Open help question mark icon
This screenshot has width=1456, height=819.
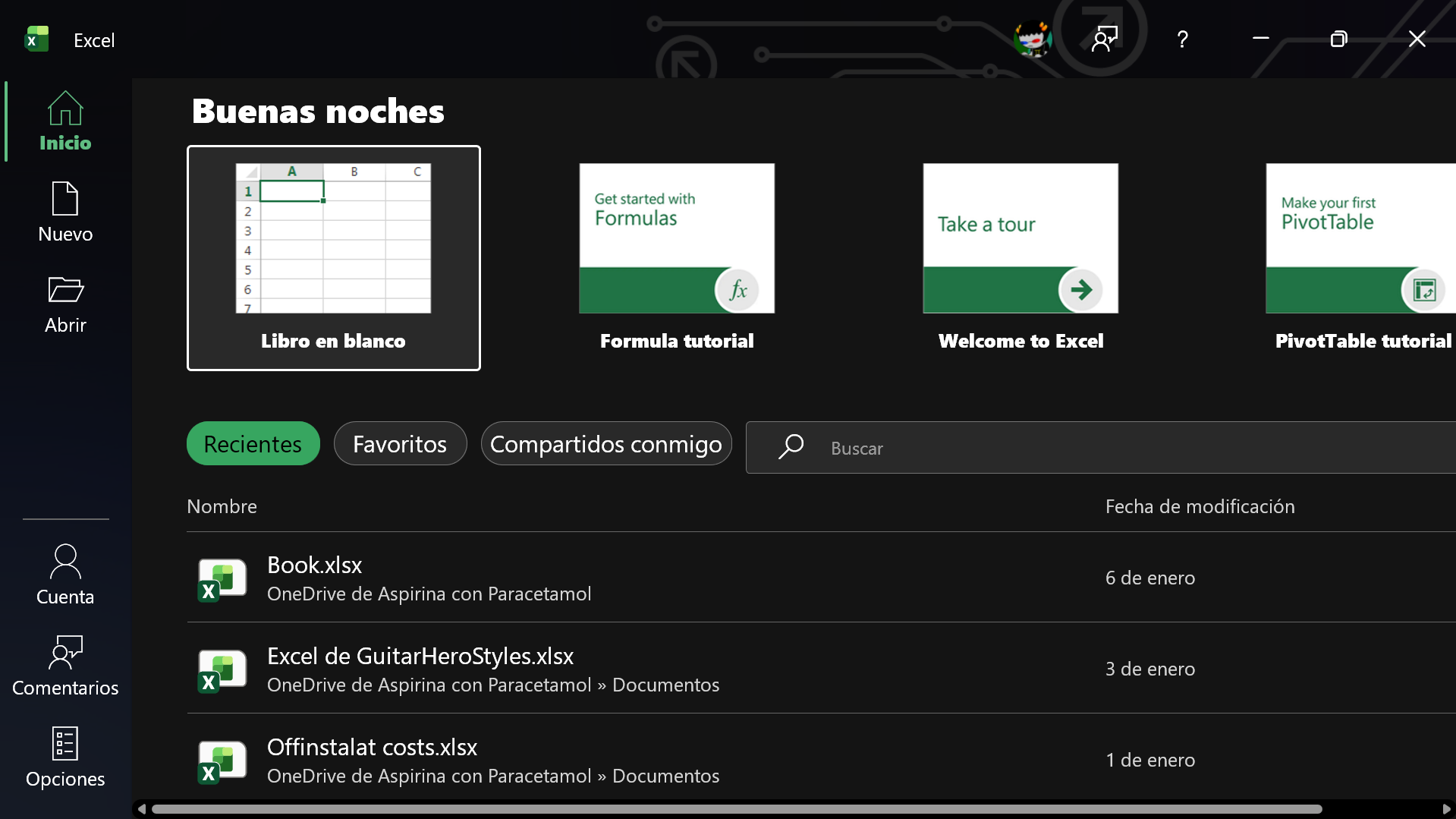point(1182,39)
